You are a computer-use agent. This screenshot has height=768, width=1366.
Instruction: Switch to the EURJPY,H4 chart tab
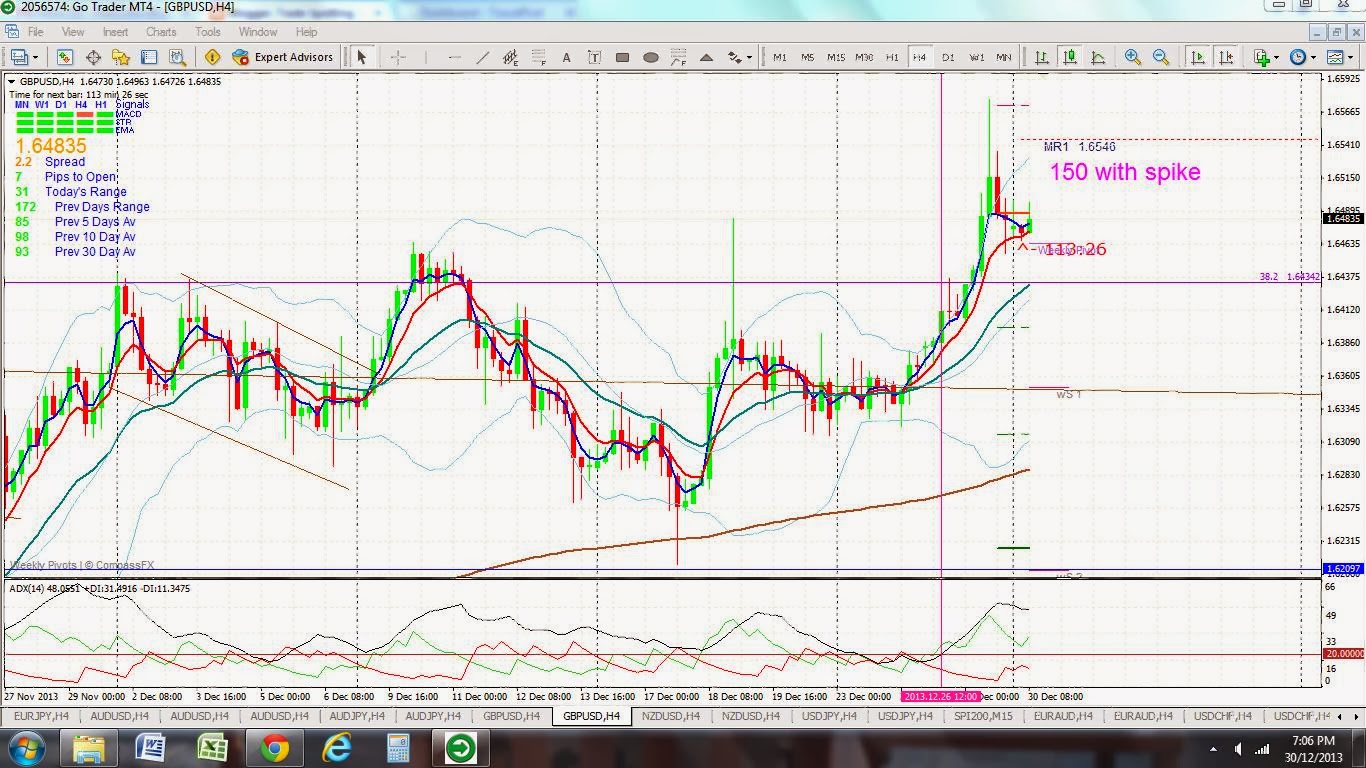coord(41,716)
